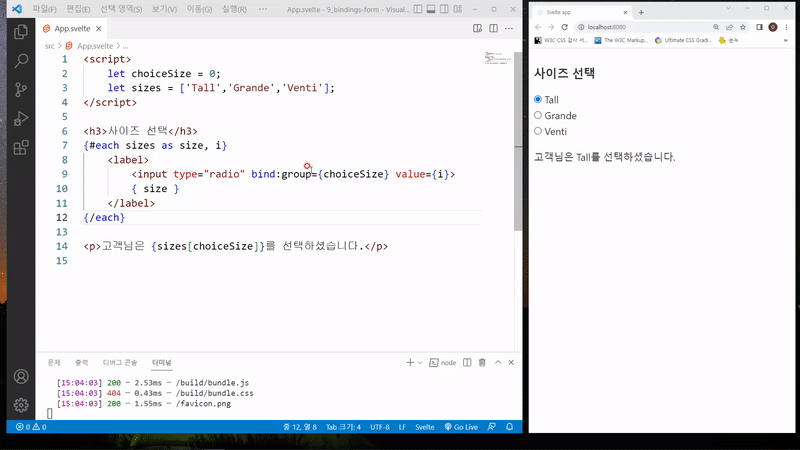
Task: Change the Svelte language mode
Action: pos(424,427)
